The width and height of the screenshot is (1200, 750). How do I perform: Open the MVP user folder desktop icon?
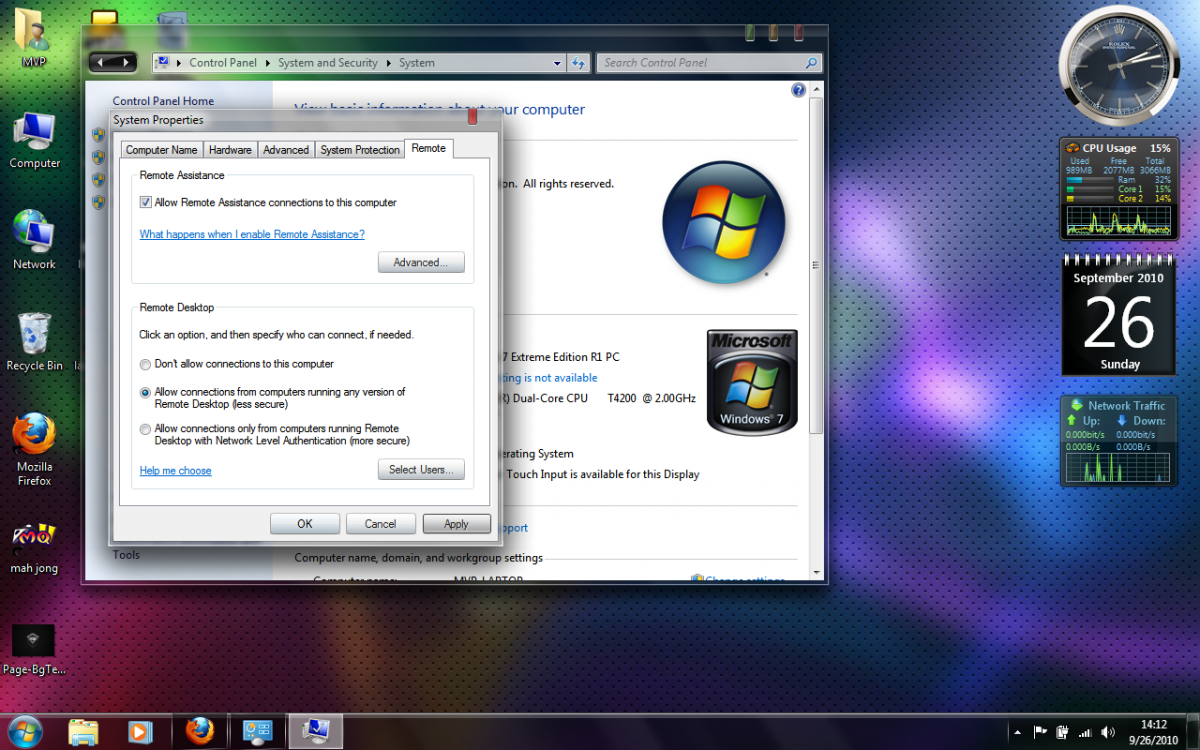click(x=34, y=37)
